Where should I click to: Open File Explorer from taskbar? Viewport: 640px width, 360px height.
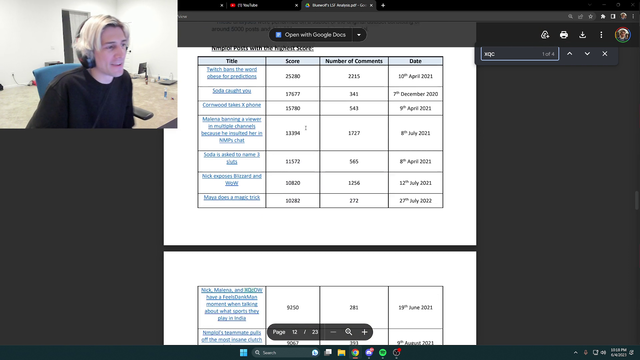(342, 353)
